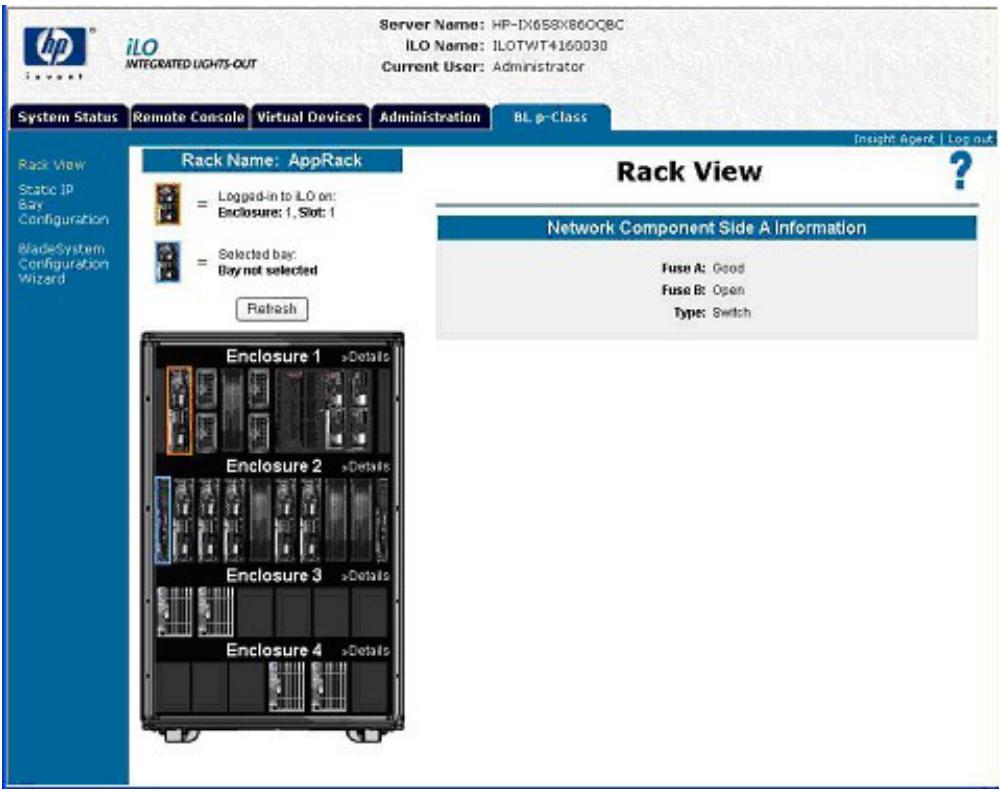
Task: Select white-outlined lower blade in Enclosure 1
Action: 335,428
